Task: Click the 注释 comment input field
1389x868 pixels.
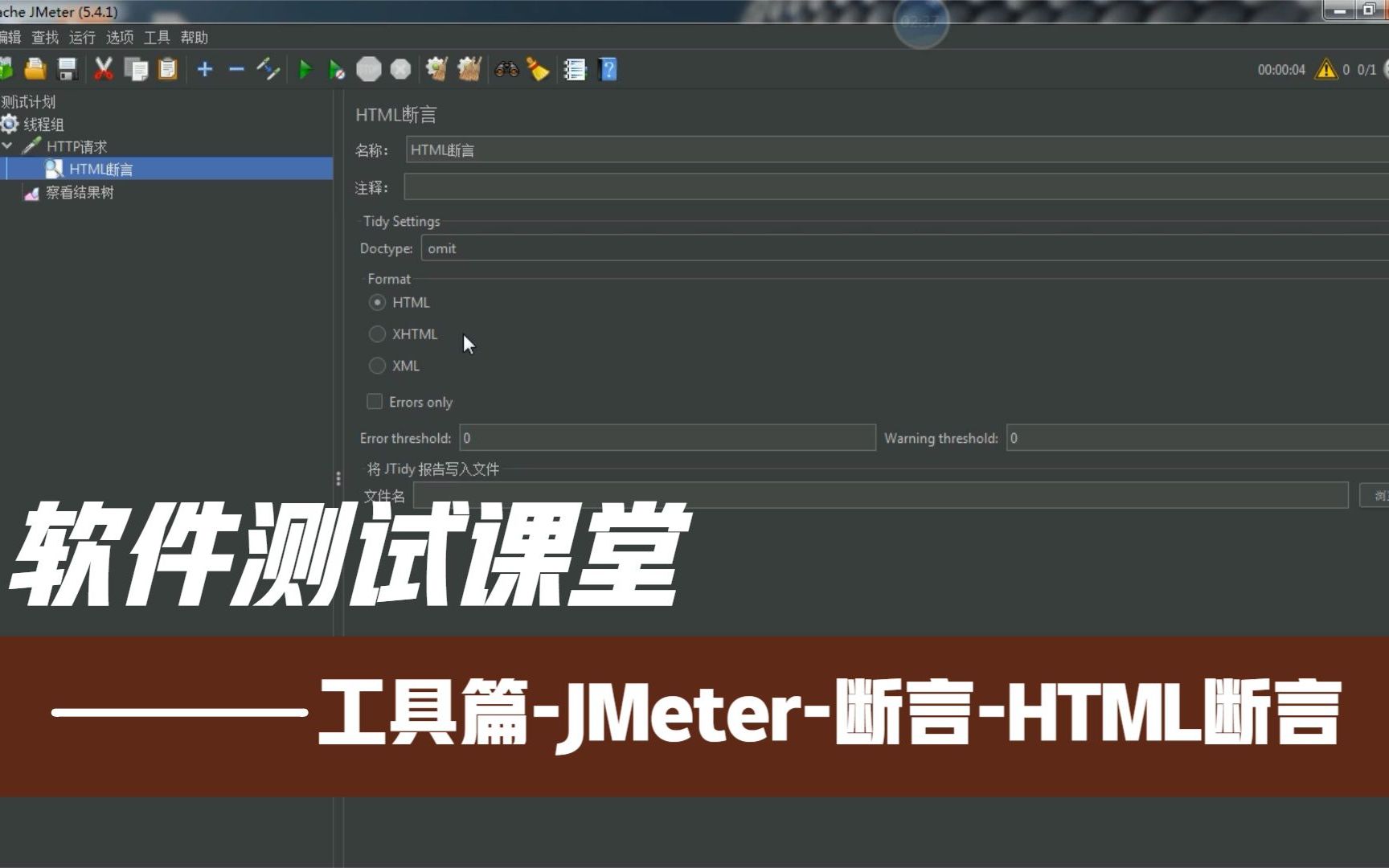Action: pos(896,187)
